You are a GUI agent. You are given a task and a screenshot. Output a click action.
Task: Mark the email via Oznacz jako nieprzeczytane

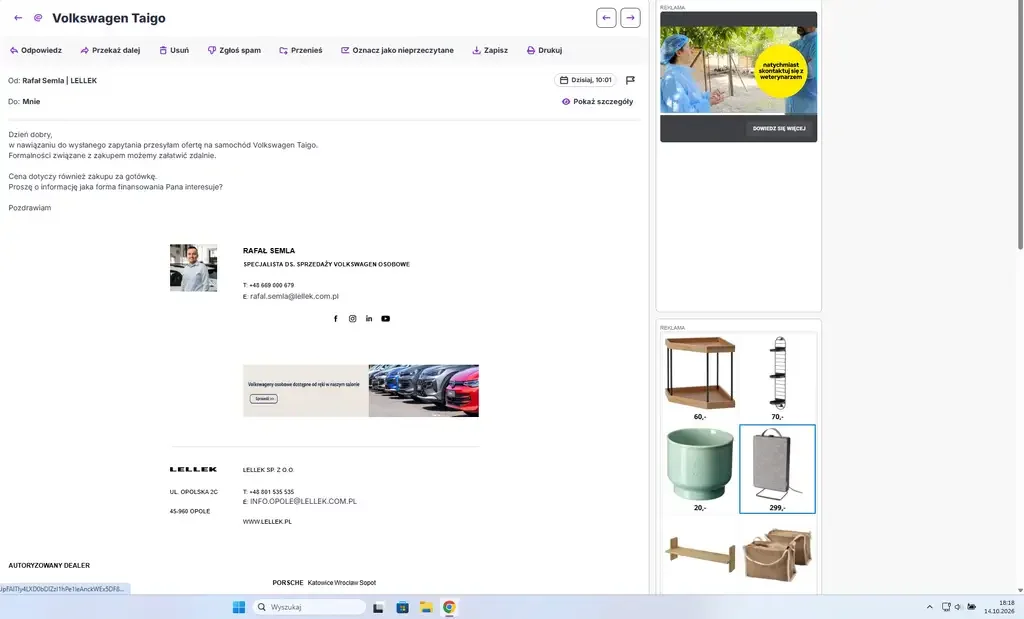(397, 50)
